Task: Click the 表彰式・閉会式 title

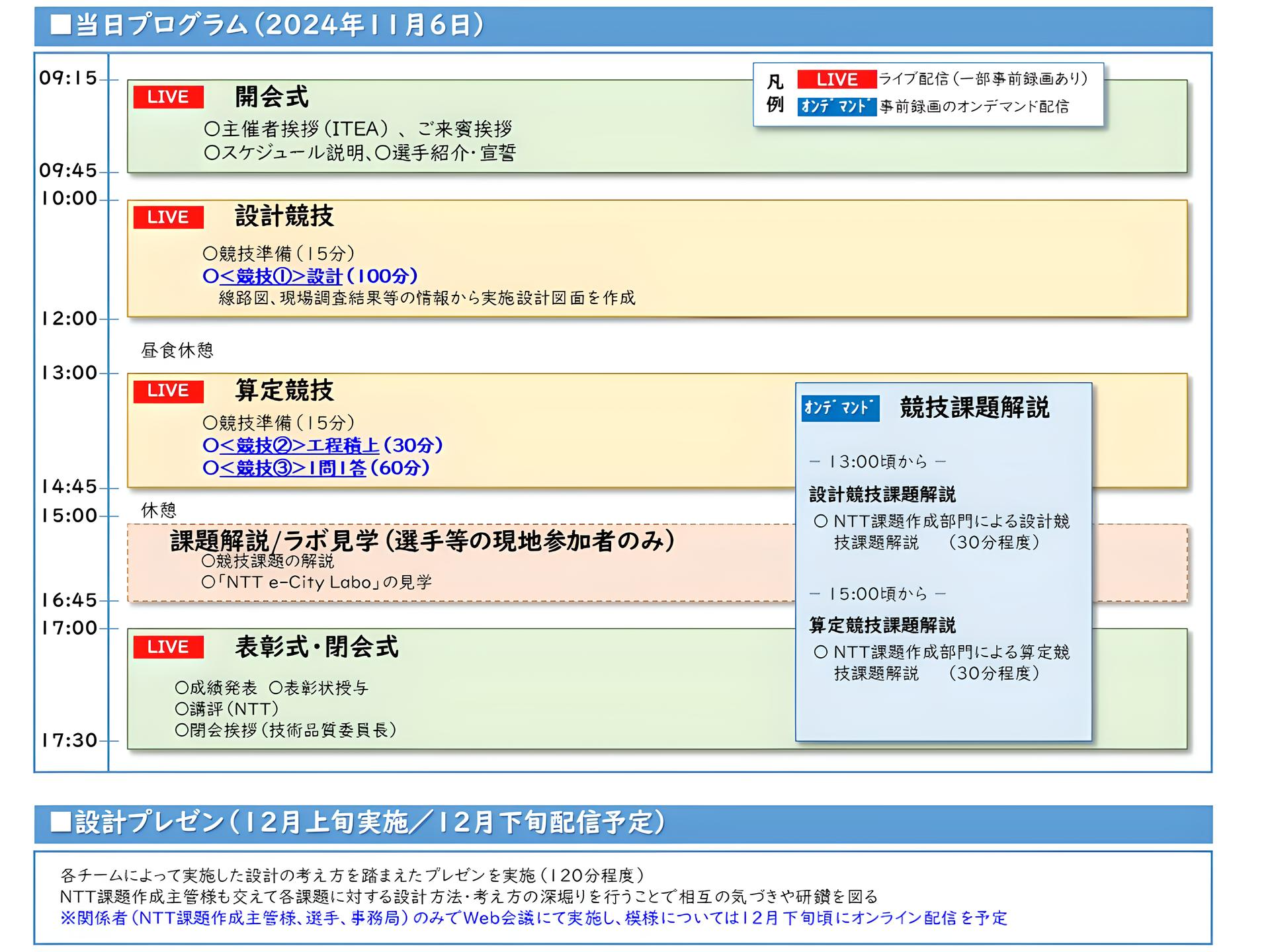Action: [317, 647]
